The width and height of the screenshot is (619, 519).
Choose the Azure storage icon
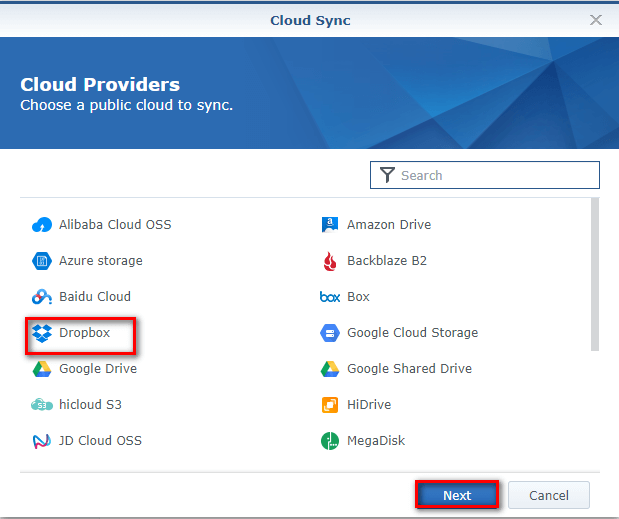coord(41,261)
